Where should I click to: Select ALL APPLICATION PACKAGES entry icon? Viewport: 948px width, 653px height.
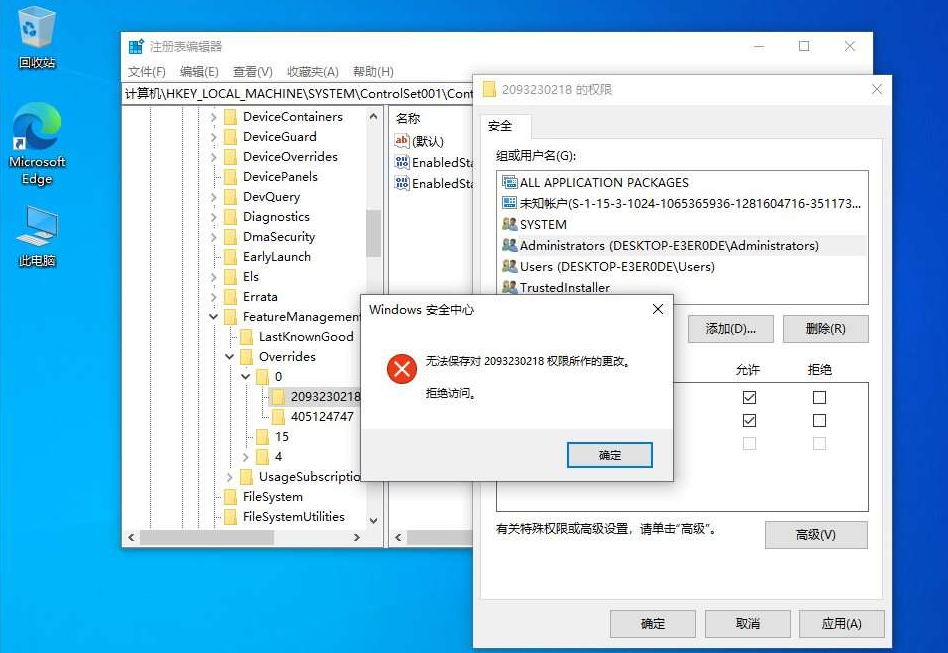[x=510, y=183]
